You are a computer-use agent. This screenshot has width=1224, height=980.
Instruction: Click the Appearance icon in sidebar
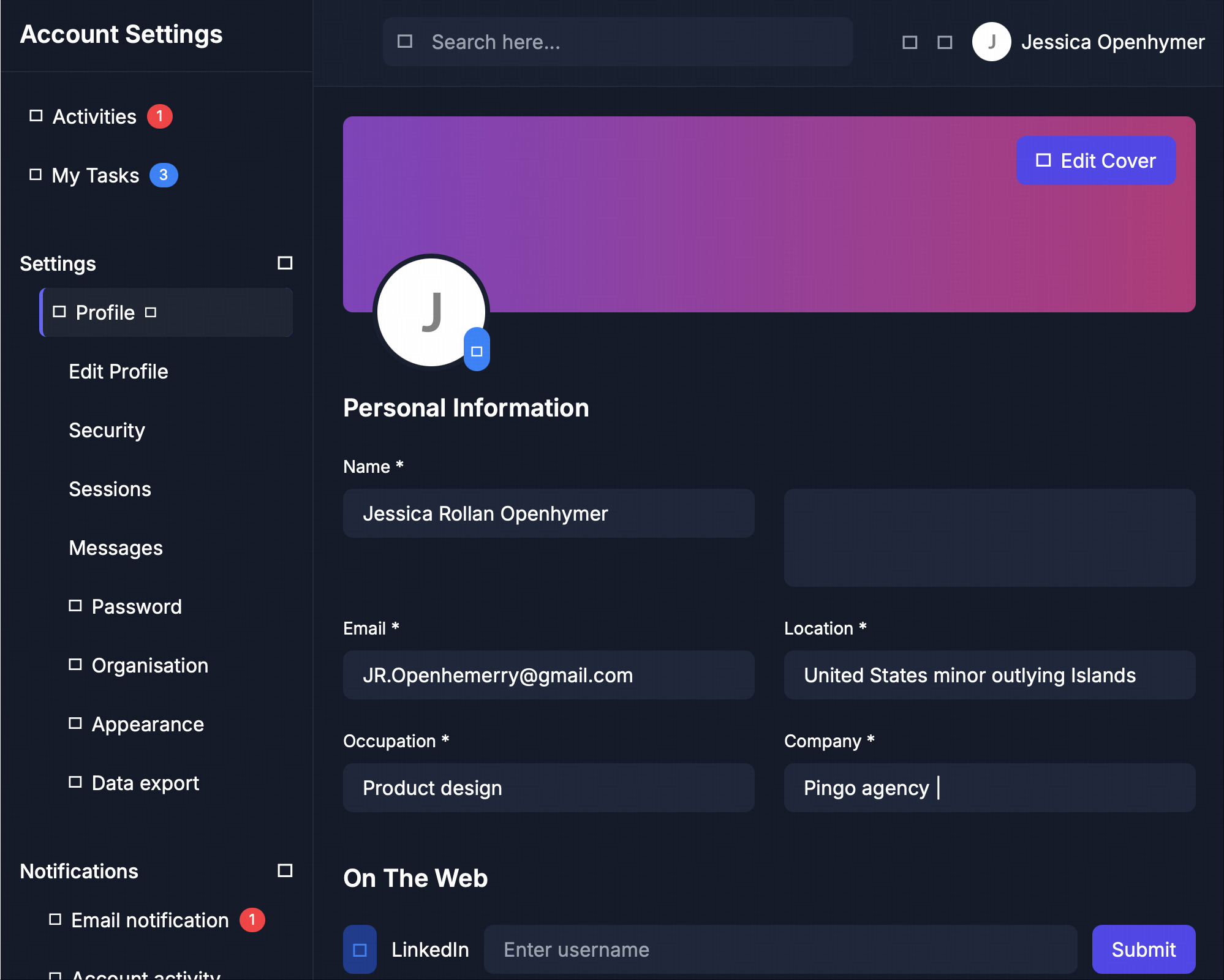click(75, 723)
